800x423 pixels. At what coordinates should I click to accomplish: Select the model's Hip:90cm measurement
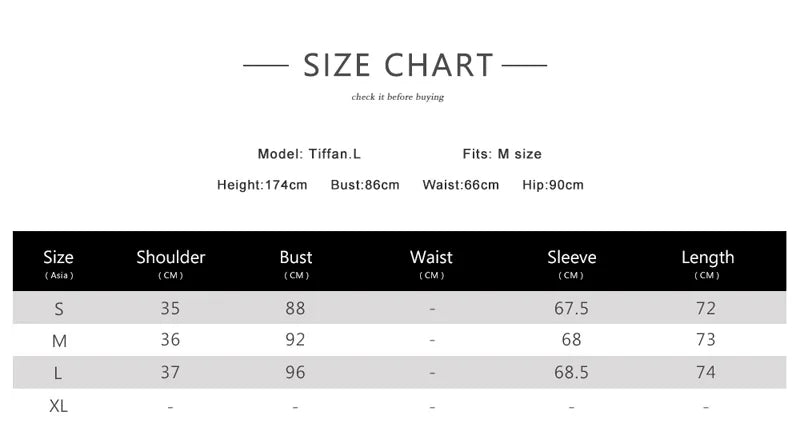[553, 185]
